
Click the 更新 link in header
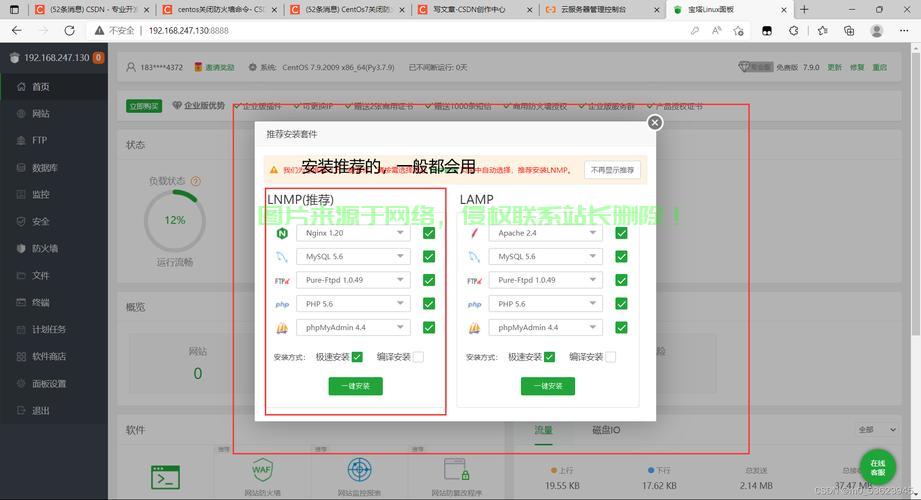pos(835,68)
